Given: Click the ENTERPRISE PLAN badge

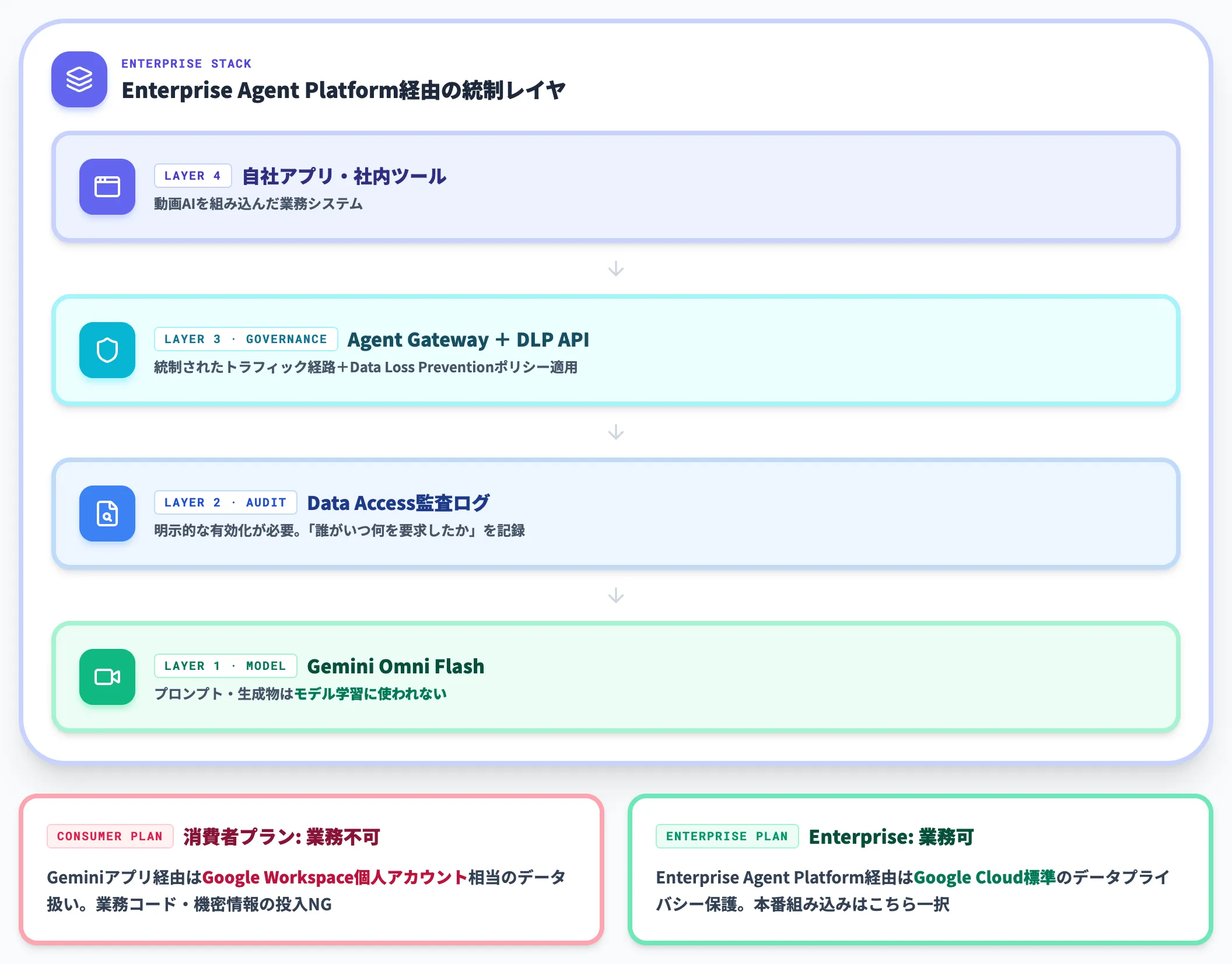Looking at the screenshot, I should [727, 836].
